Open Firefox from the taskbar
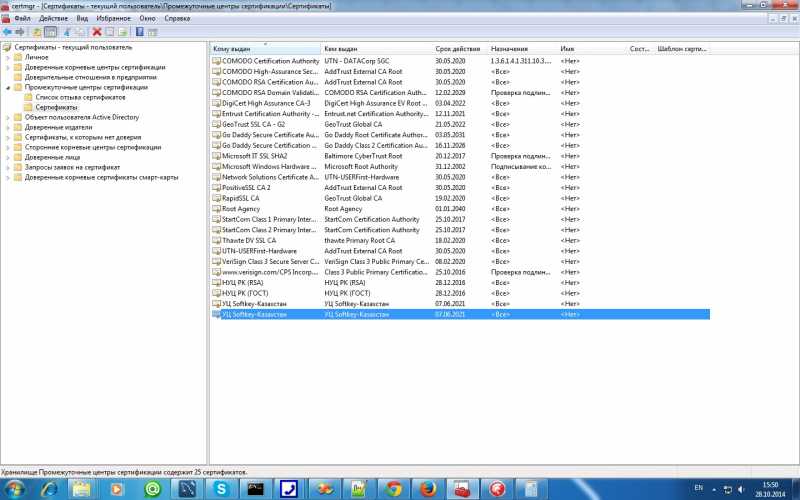 [x=429, y=489]
